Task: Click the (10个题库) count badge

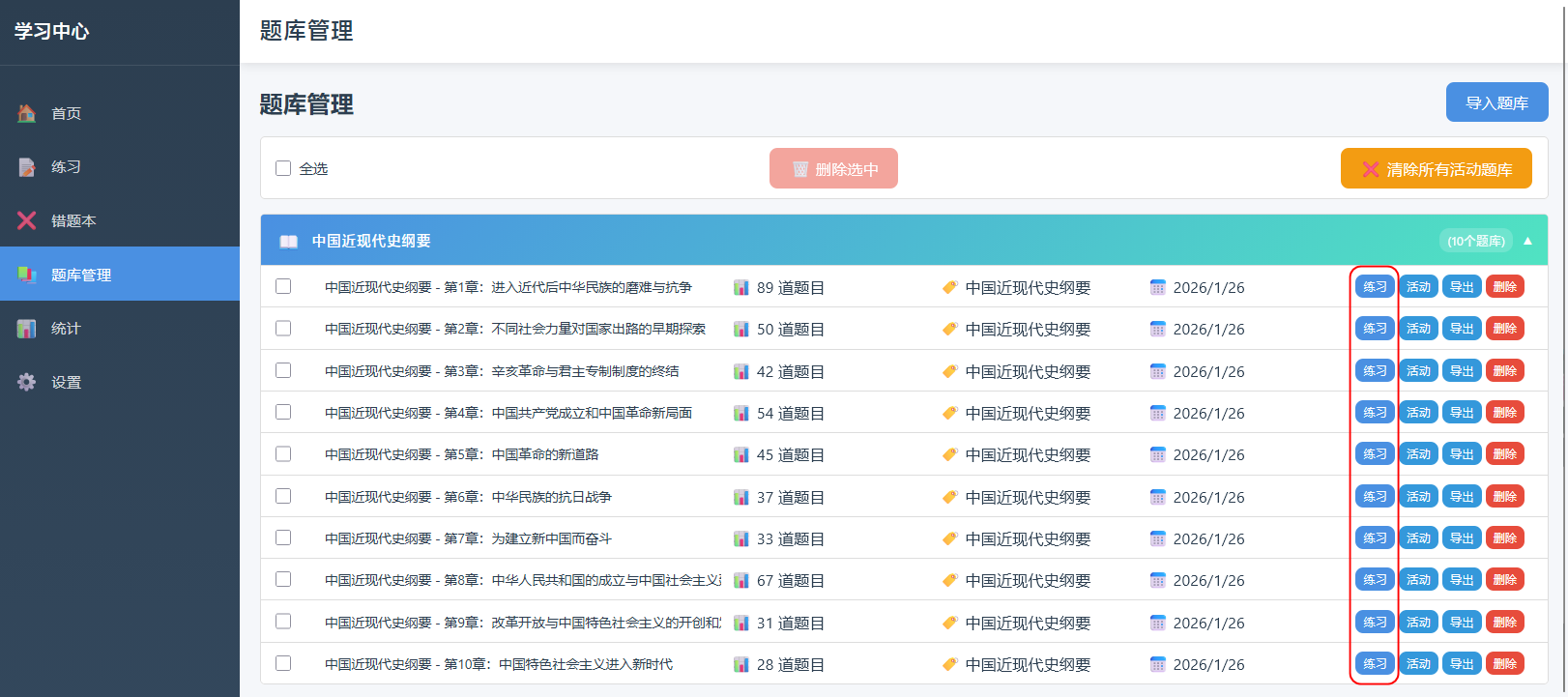Action: pos(1476,241)
